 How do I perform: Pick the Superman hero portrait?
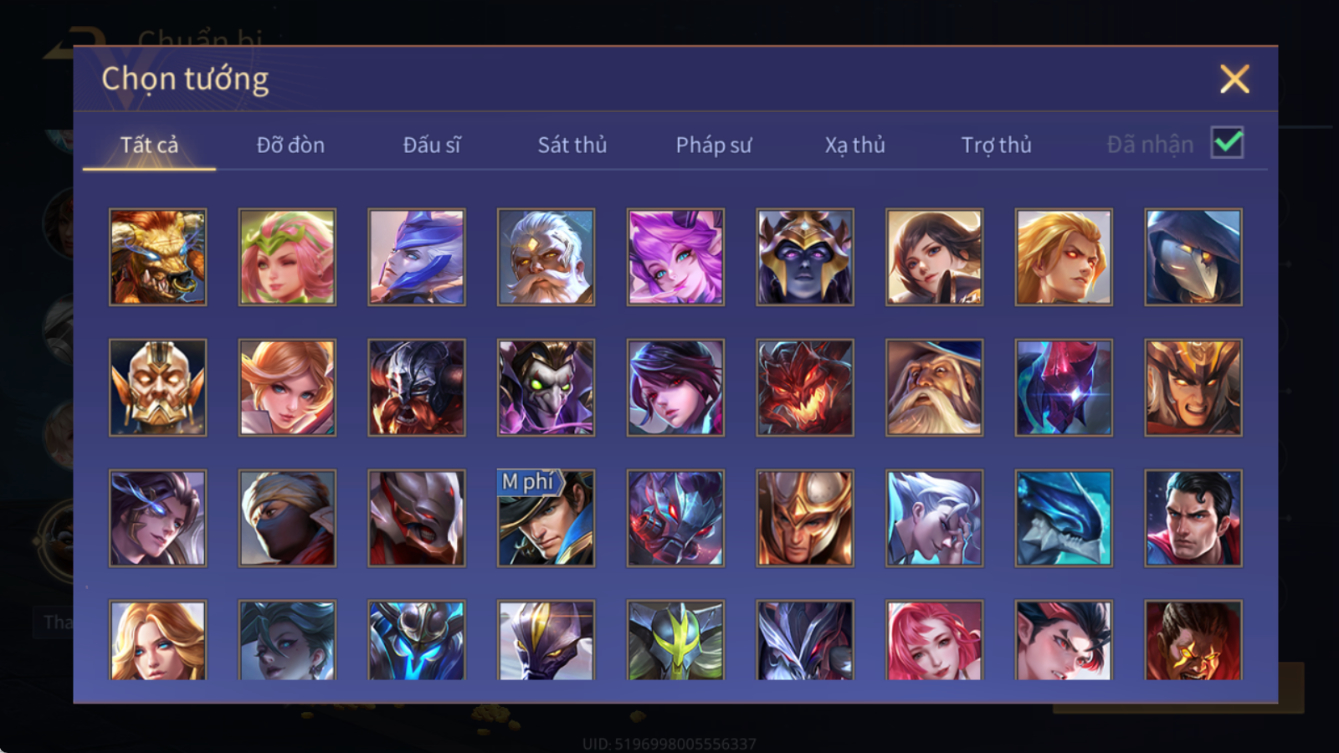click(1193, 518)
